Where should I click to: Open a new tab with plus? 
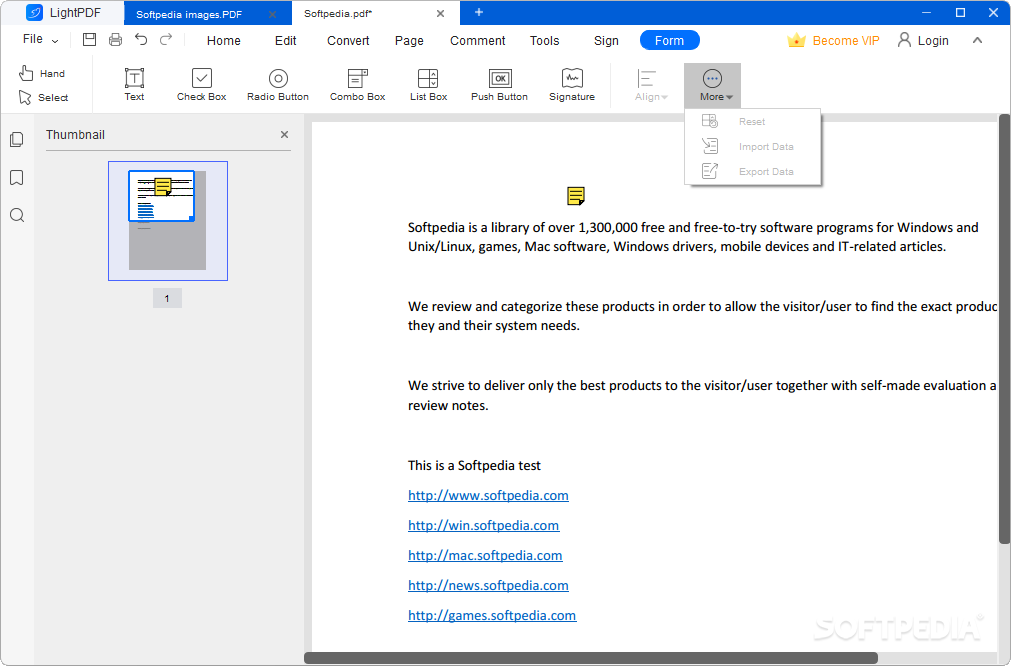pos(479,12)
